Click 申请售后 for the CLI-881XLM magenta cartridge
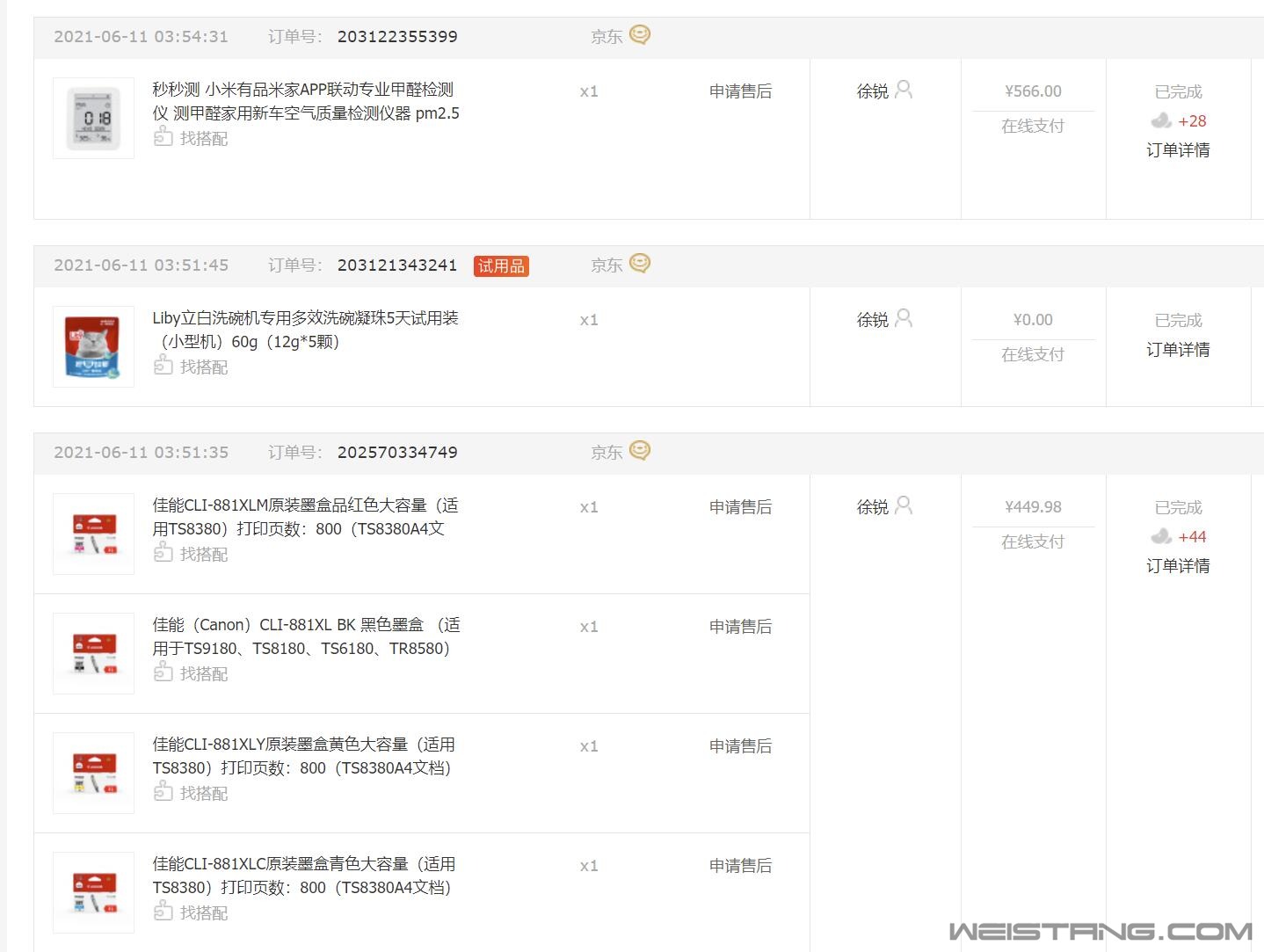 [x=740, y=506]
